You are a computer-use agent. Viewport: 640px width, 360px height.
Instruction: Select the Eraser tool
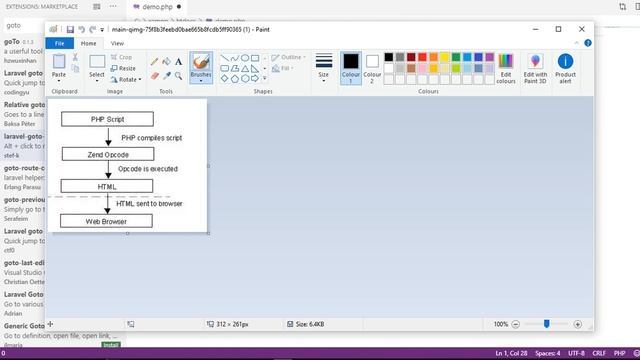pyautogui.click(x=154, y=76)
